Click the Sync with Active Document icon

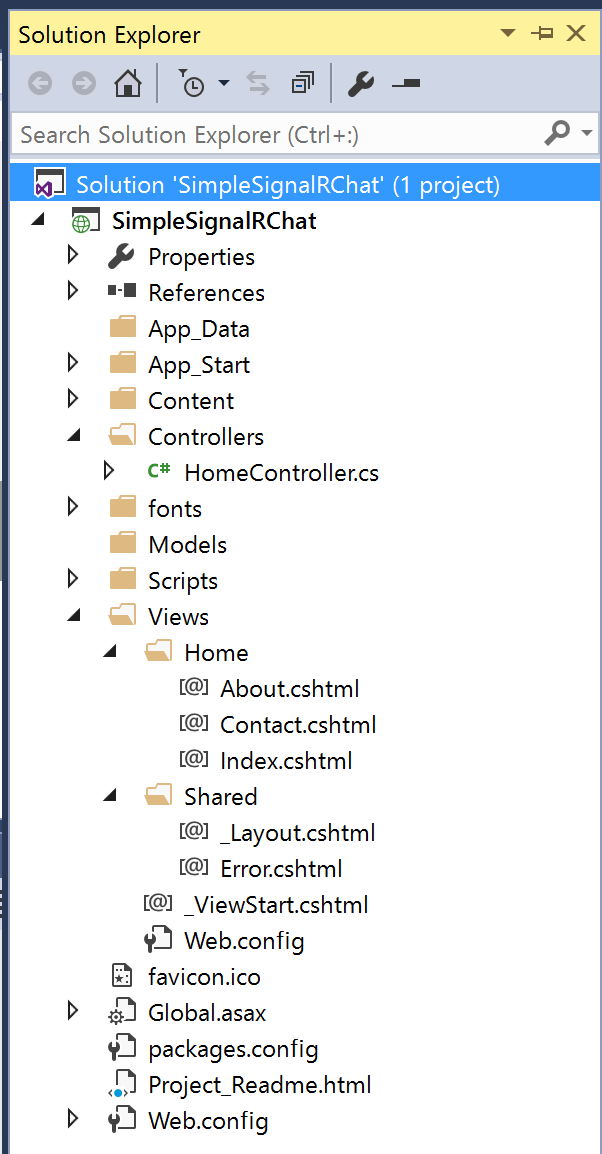tap(258, 83)
